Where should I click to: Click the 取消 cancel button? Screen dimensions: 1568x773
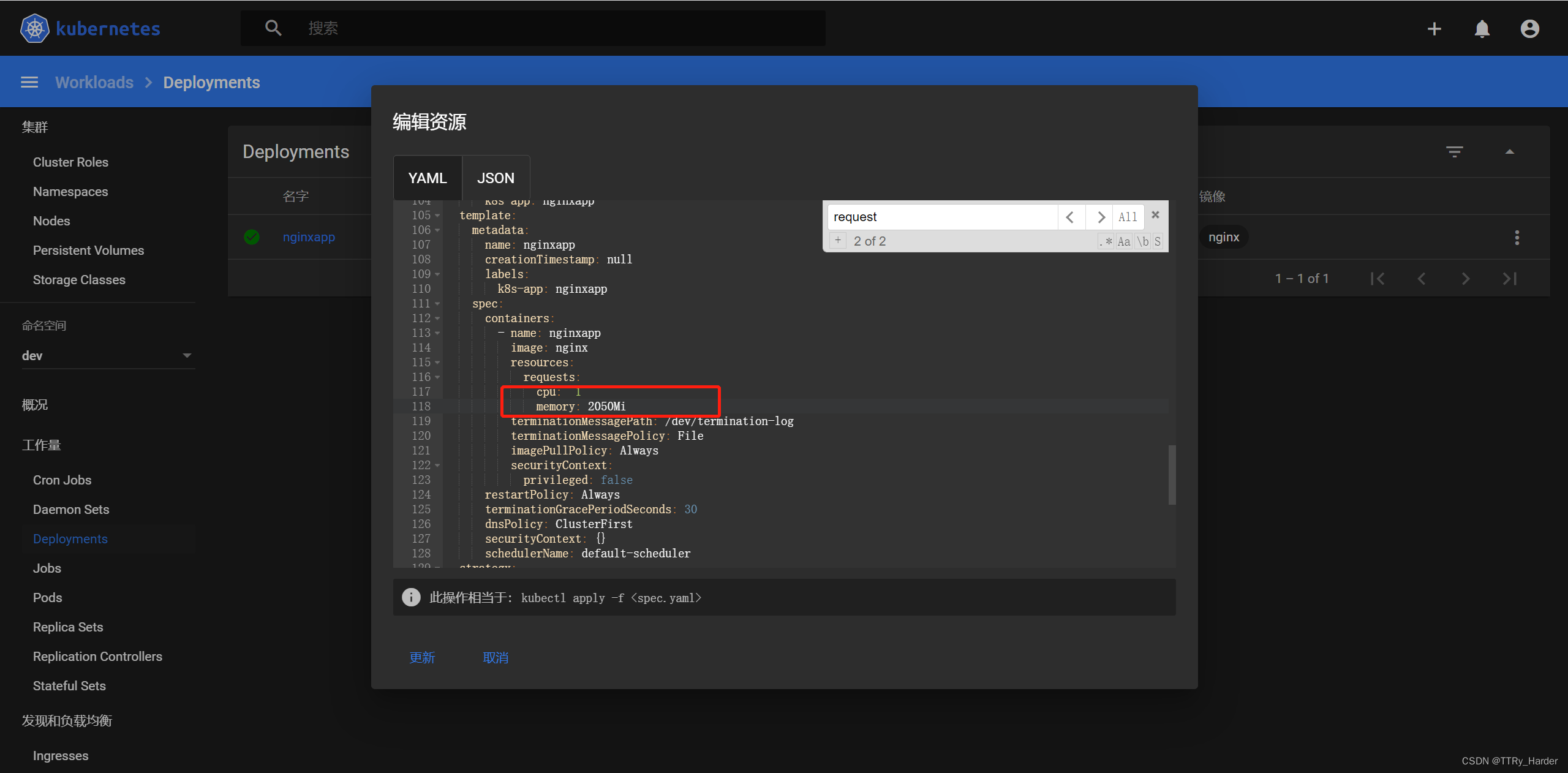495,657
